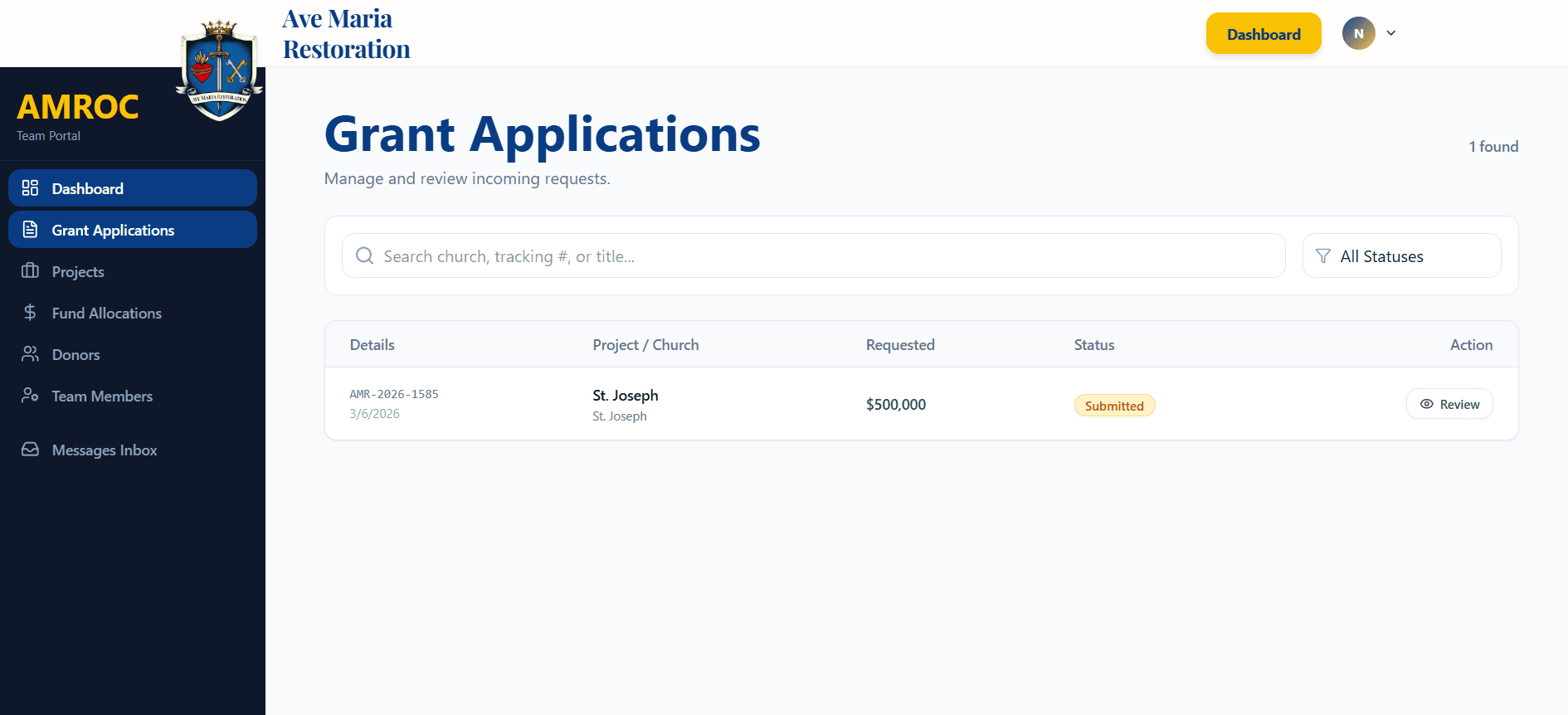Focus the search church or tracking field
This screenshot has width=1568, height=715.
813,255
